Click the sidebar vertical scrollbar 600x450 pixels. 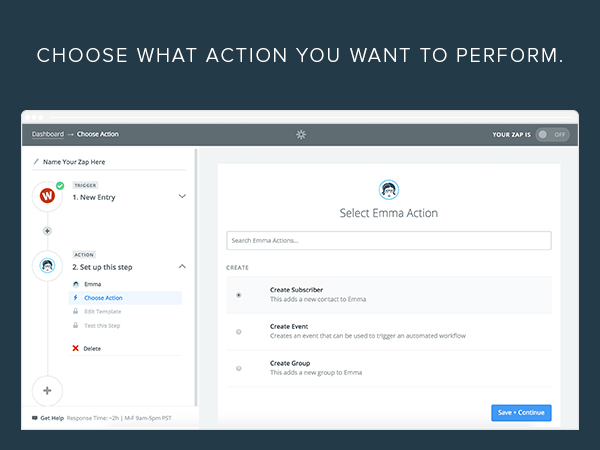coord(196,277)
